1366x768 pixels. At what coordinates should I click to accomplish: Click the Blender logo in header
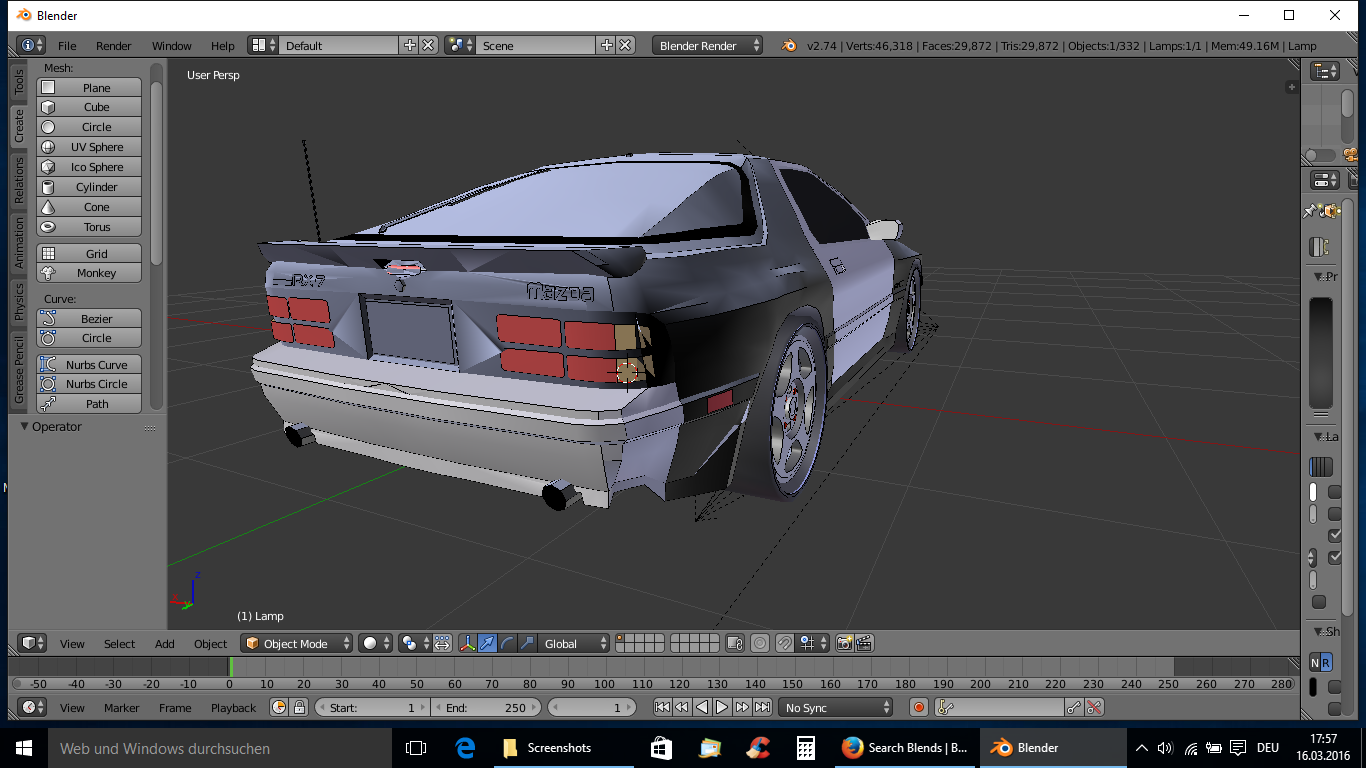coord(789,46)
